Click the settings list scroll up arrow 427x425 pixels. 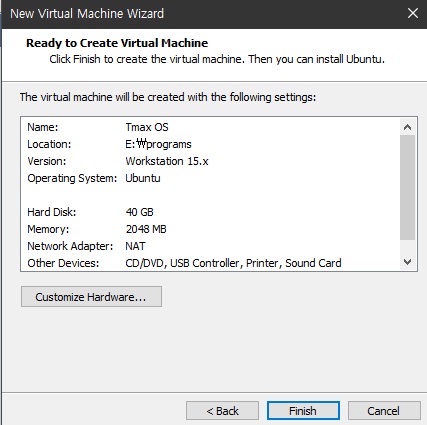pos(407,127)
